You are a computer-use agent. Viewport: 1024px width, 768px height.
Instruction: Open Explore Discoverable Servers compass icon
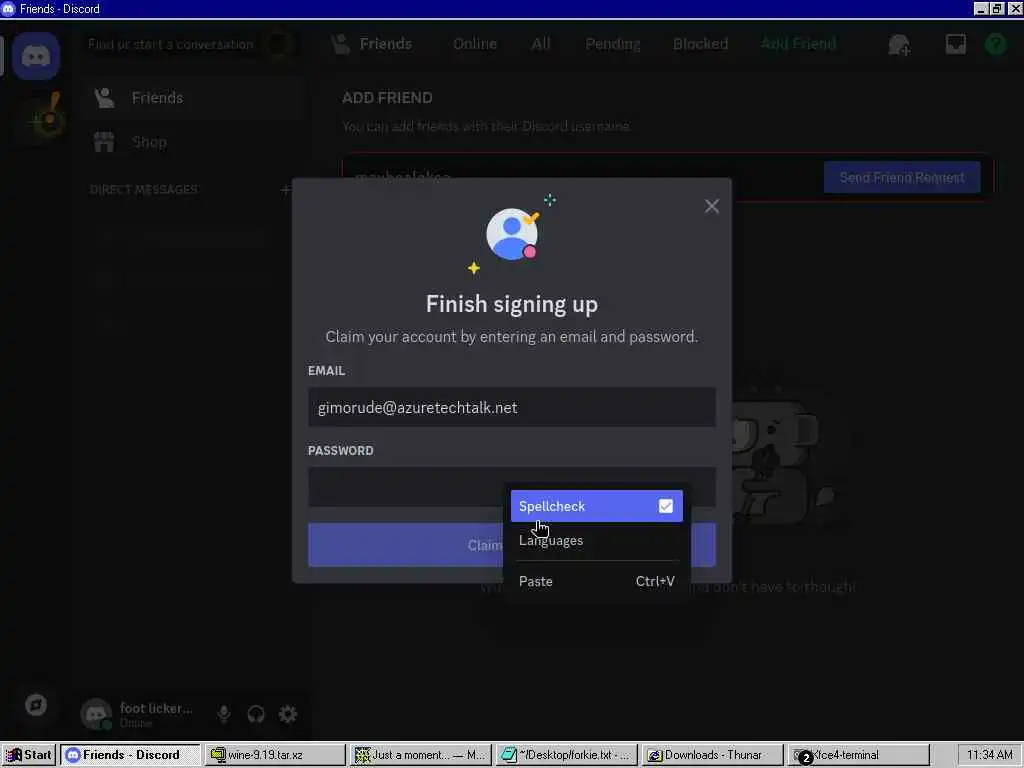36,705
